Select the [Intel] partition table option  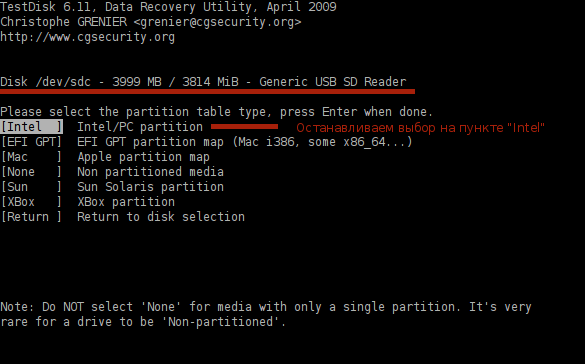31,127
